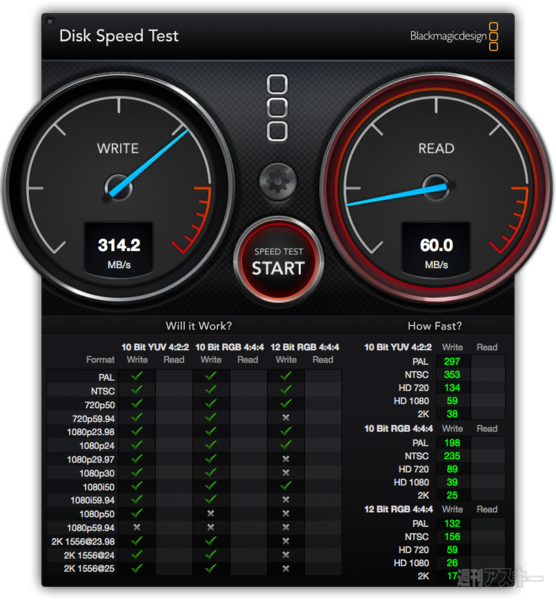Click the 1080i50 checkmark under 12 Bit RGB
The image size is (556, 600).
(285, 486)
